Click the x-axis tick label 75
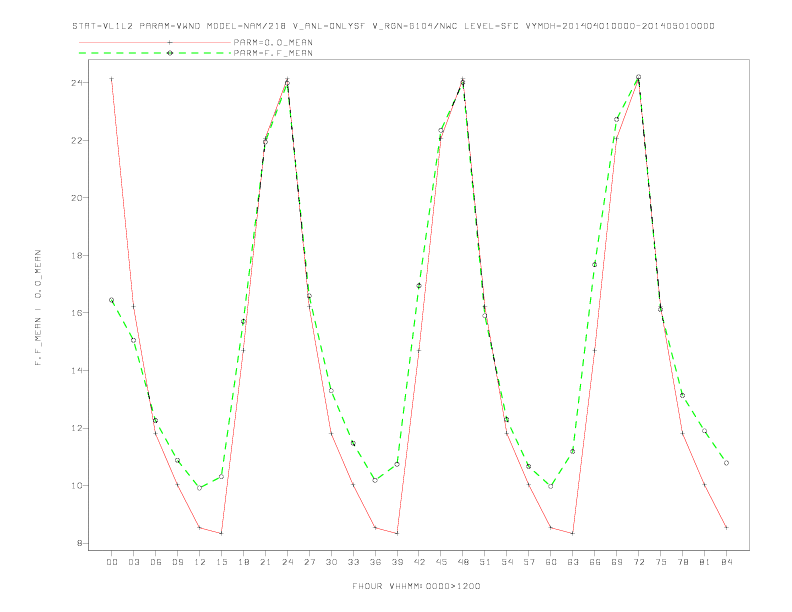The image size is (792, 612). tap(661, 562)
